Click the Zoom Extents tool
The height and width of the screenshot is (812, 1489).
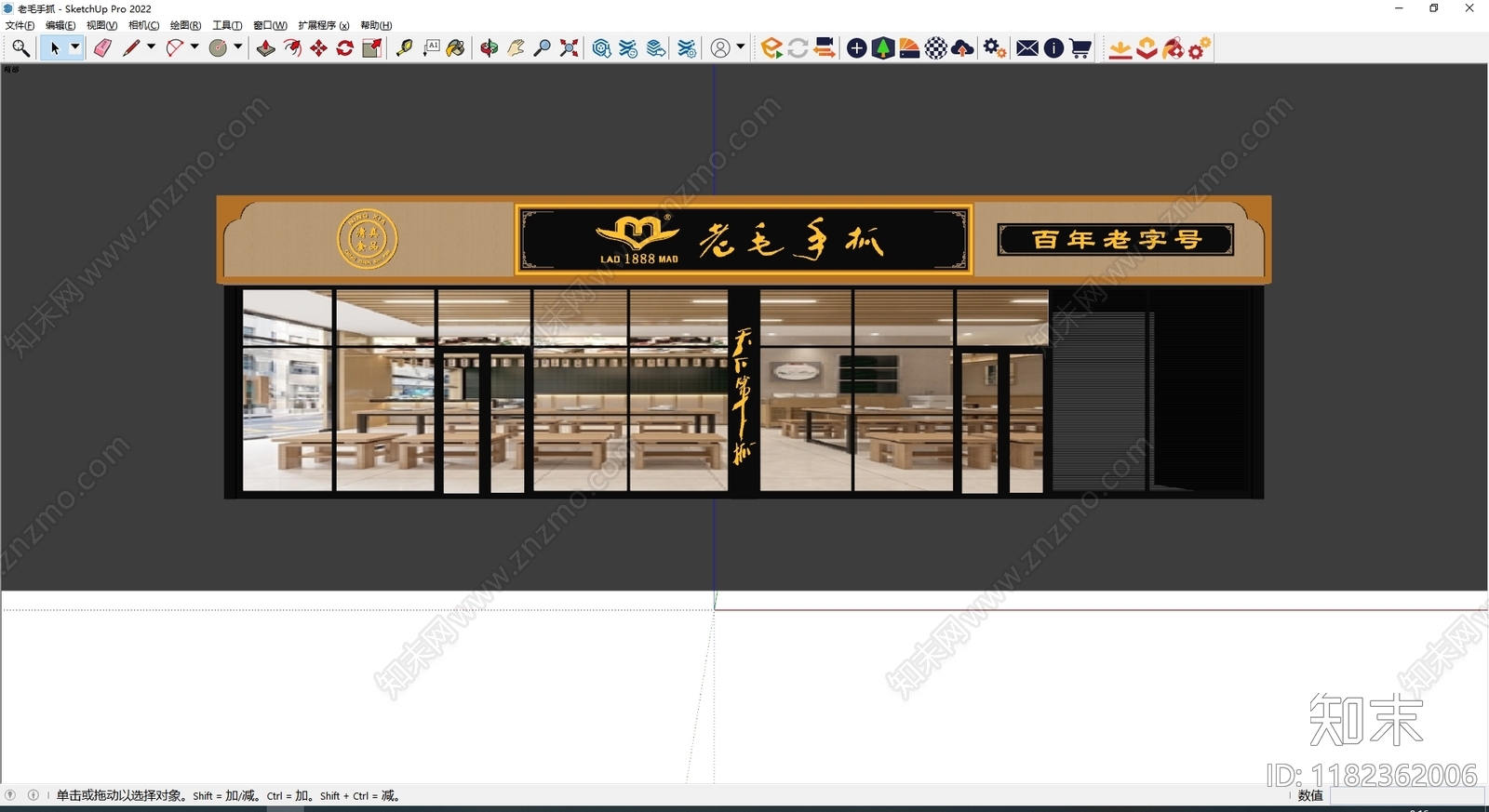coord(569,48)
